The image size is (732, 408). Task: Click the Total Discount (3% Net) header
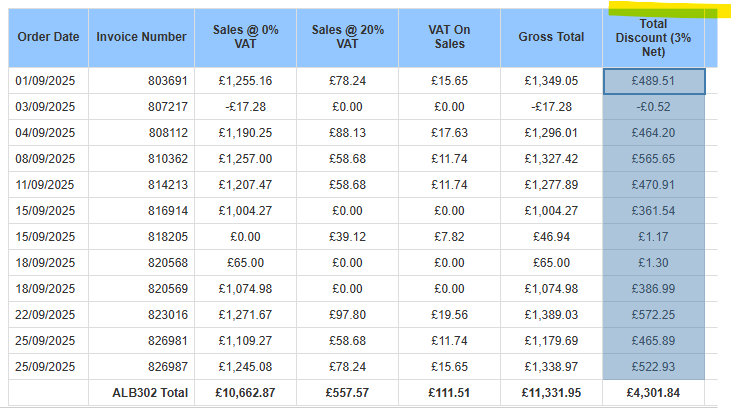(653, 37)
